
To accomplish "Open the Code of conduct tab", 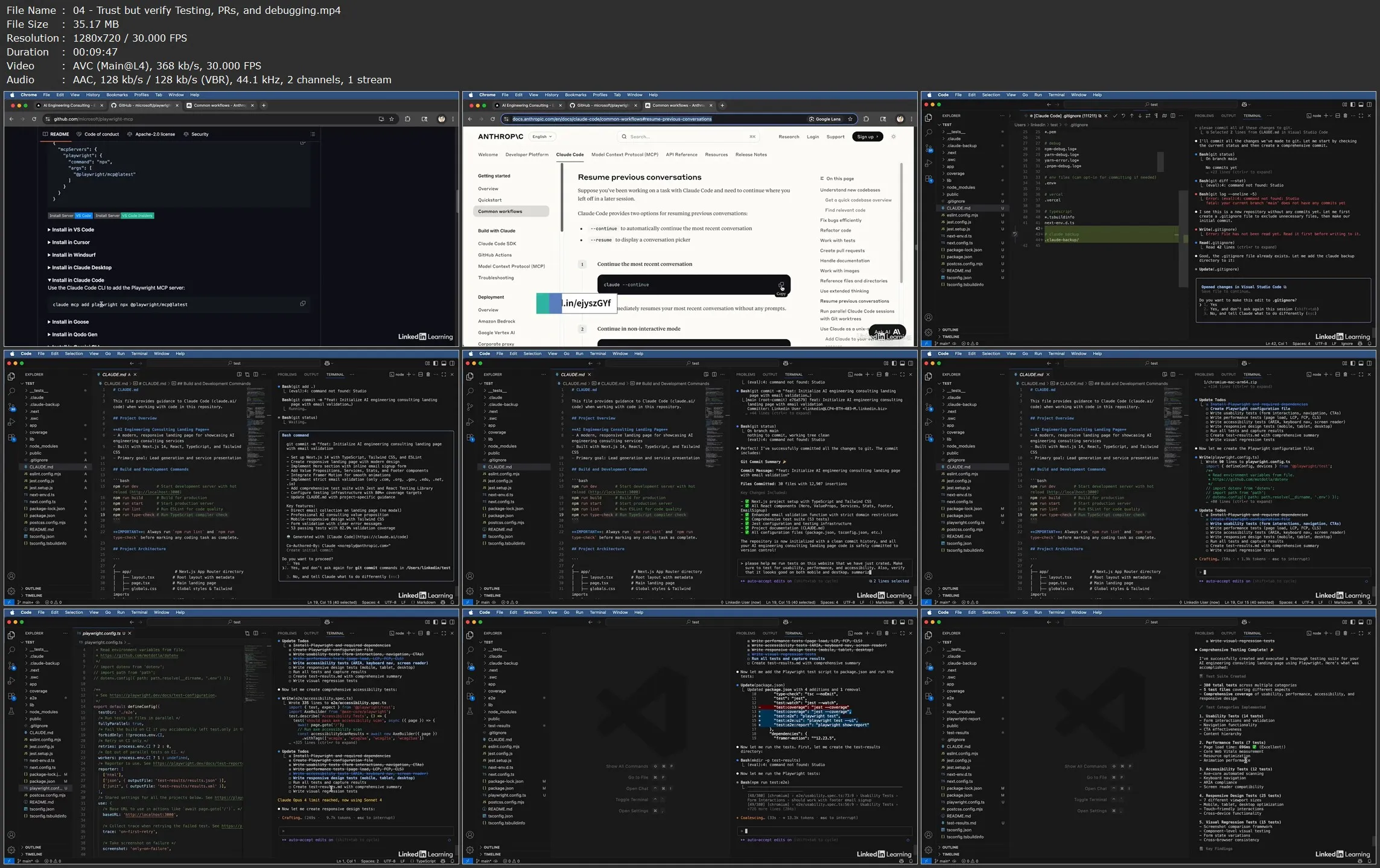I will tap(98, 134).
